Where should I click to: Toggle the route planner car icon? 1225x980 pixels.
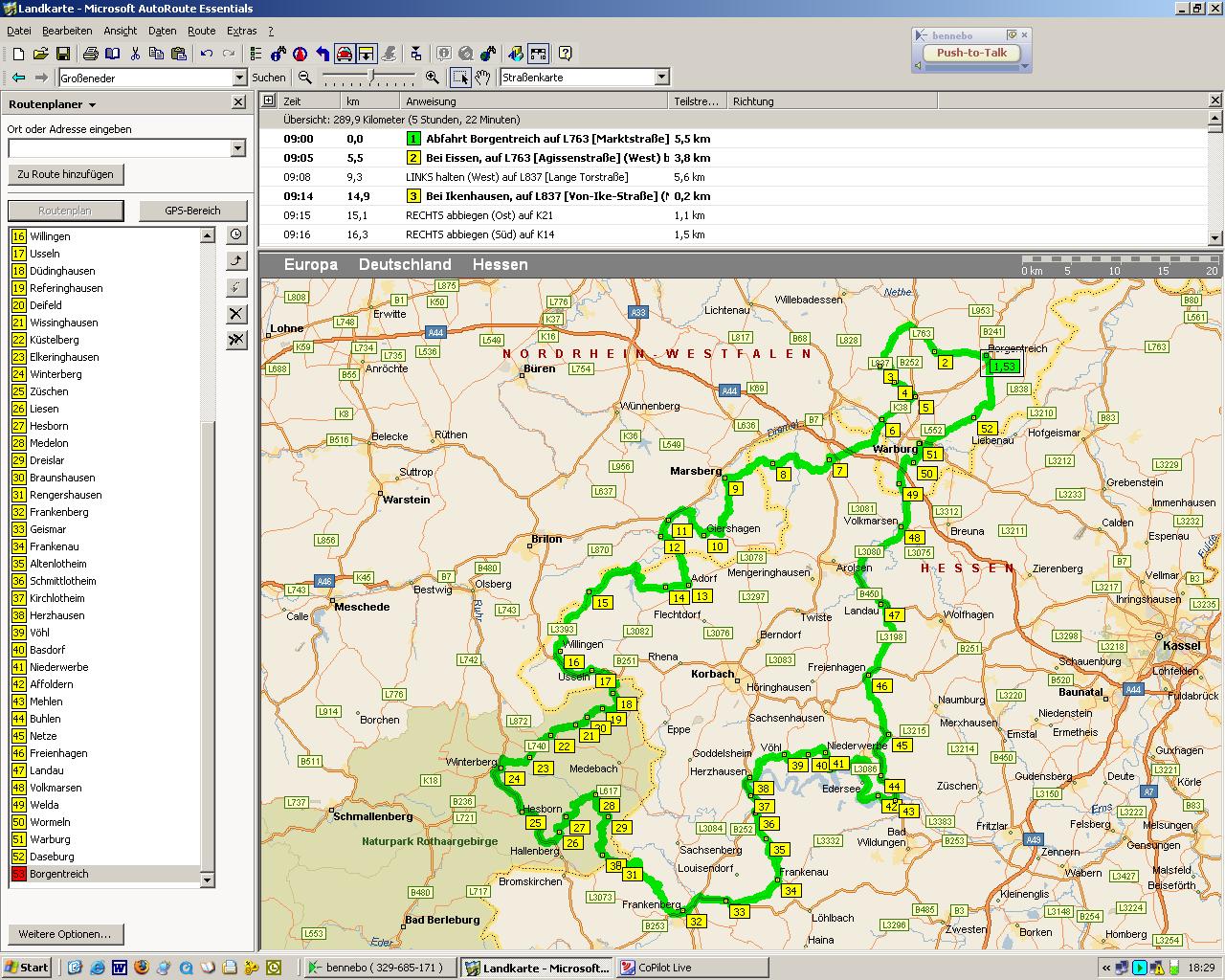click(x=344, y=54)
